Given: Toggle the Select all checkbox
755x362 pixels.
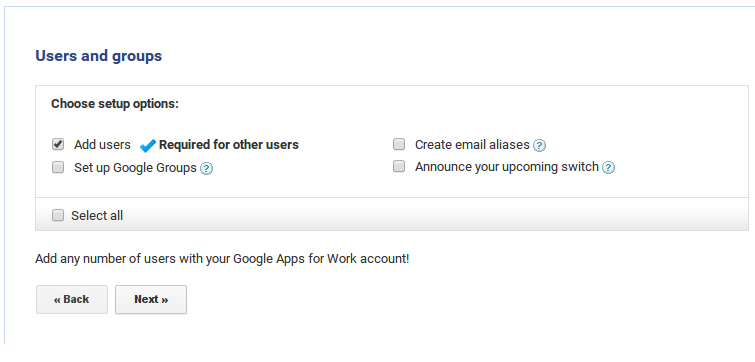Looking at the screenshot, I should tap(58, 215).
